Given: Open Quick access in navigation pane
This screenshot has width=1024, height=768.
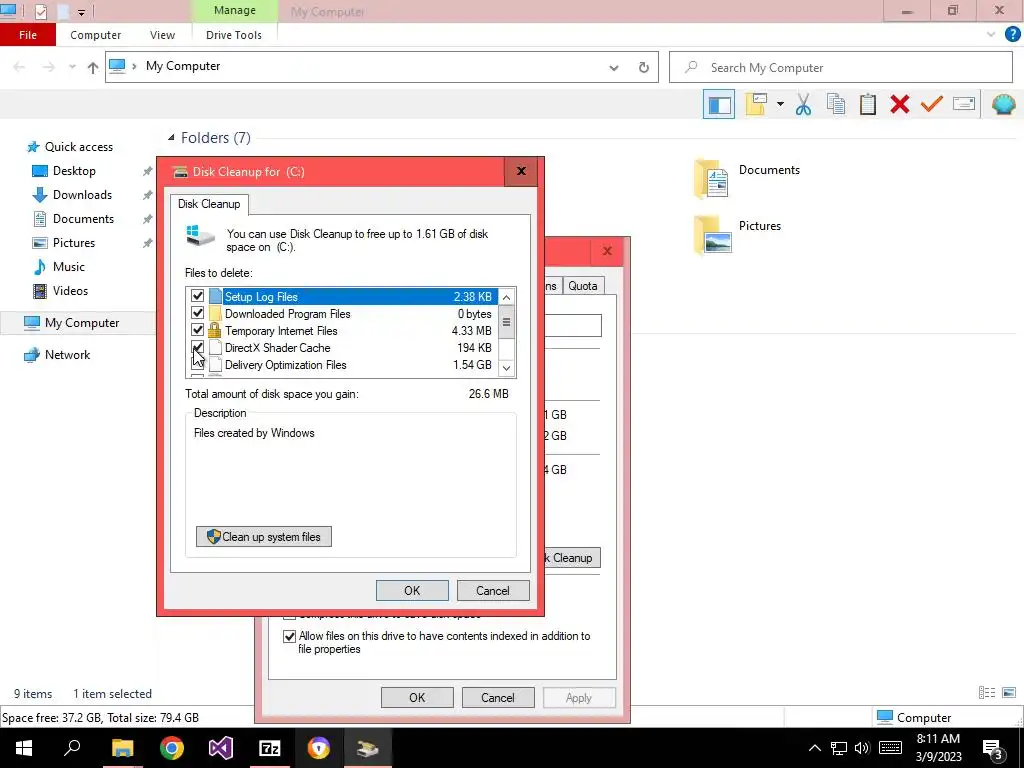Looking at the screenshot, I should click(x=78, y=147).
